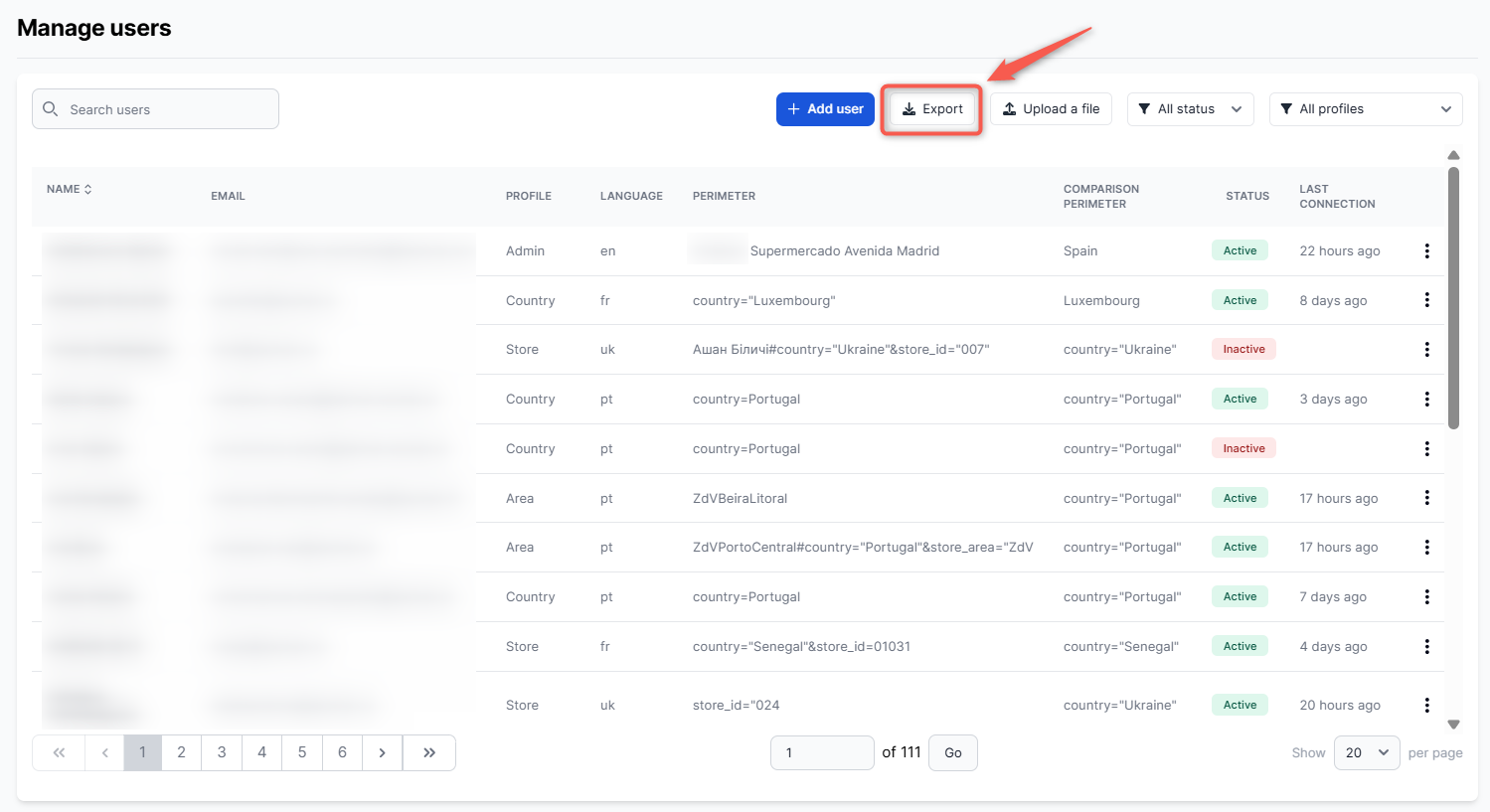Screen dimensions: 1490x812
Task: Switch to page 3 of results
Action: tap(222, 753)
